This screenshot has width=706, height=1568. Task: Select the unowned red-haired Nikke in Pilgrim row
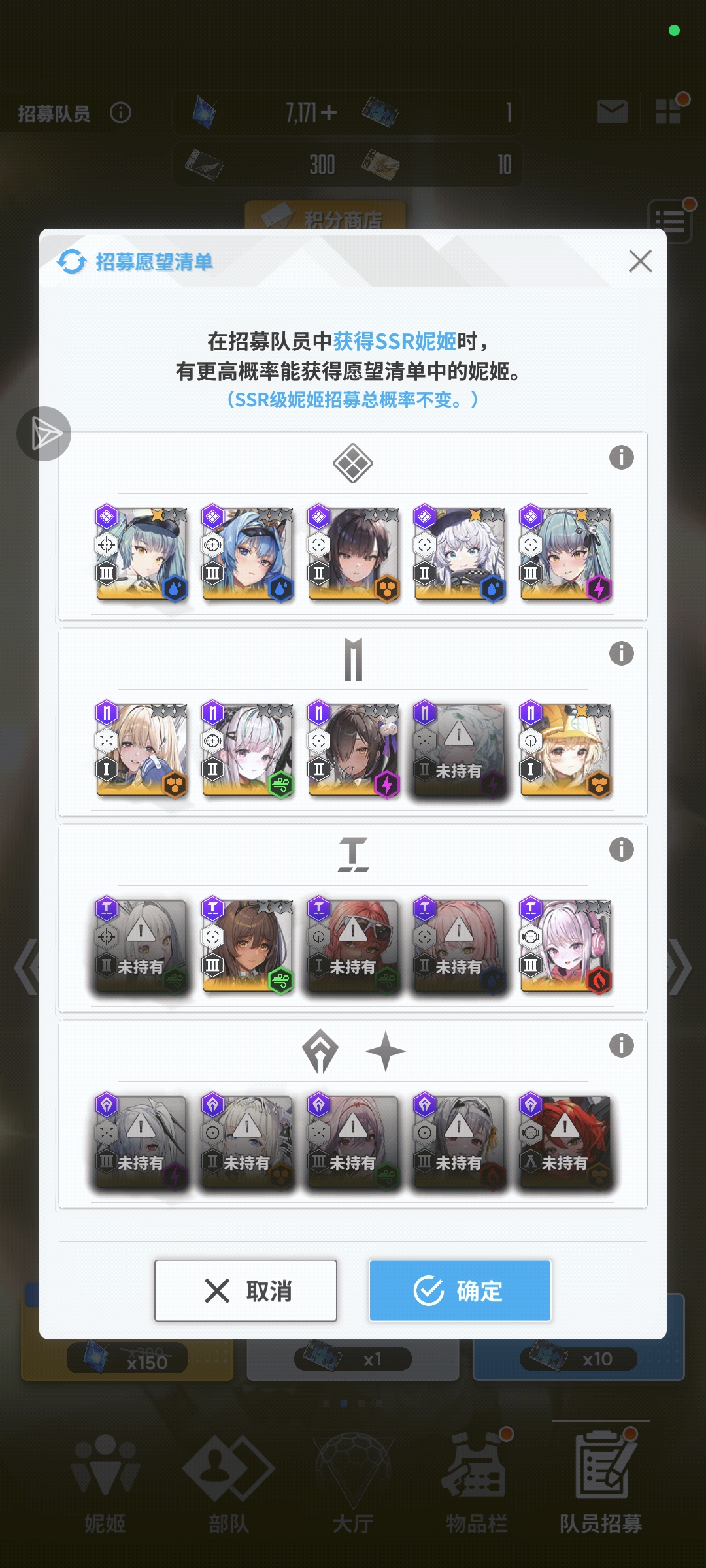[565, 1143]
